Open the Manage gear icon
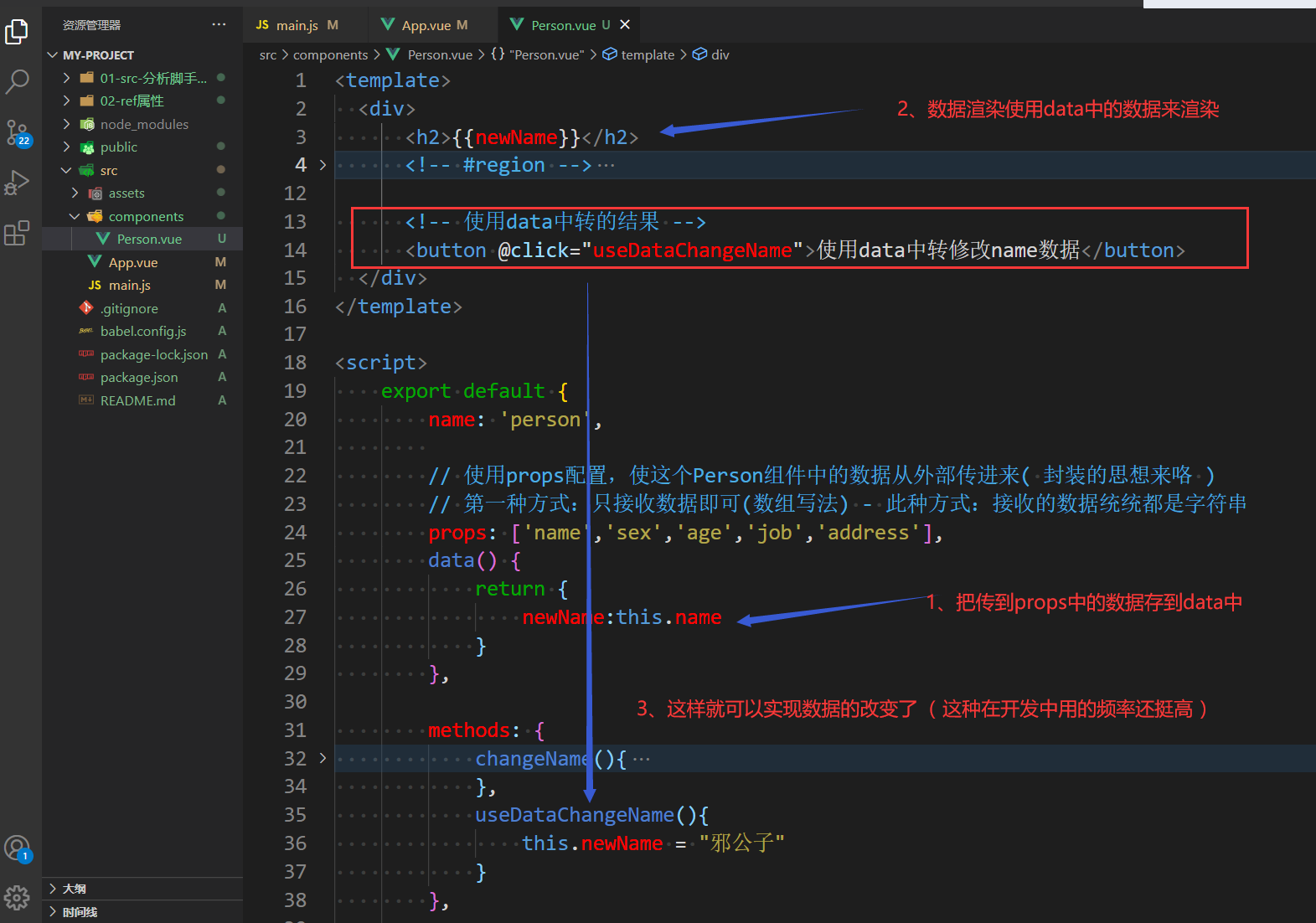 [17, 898]
